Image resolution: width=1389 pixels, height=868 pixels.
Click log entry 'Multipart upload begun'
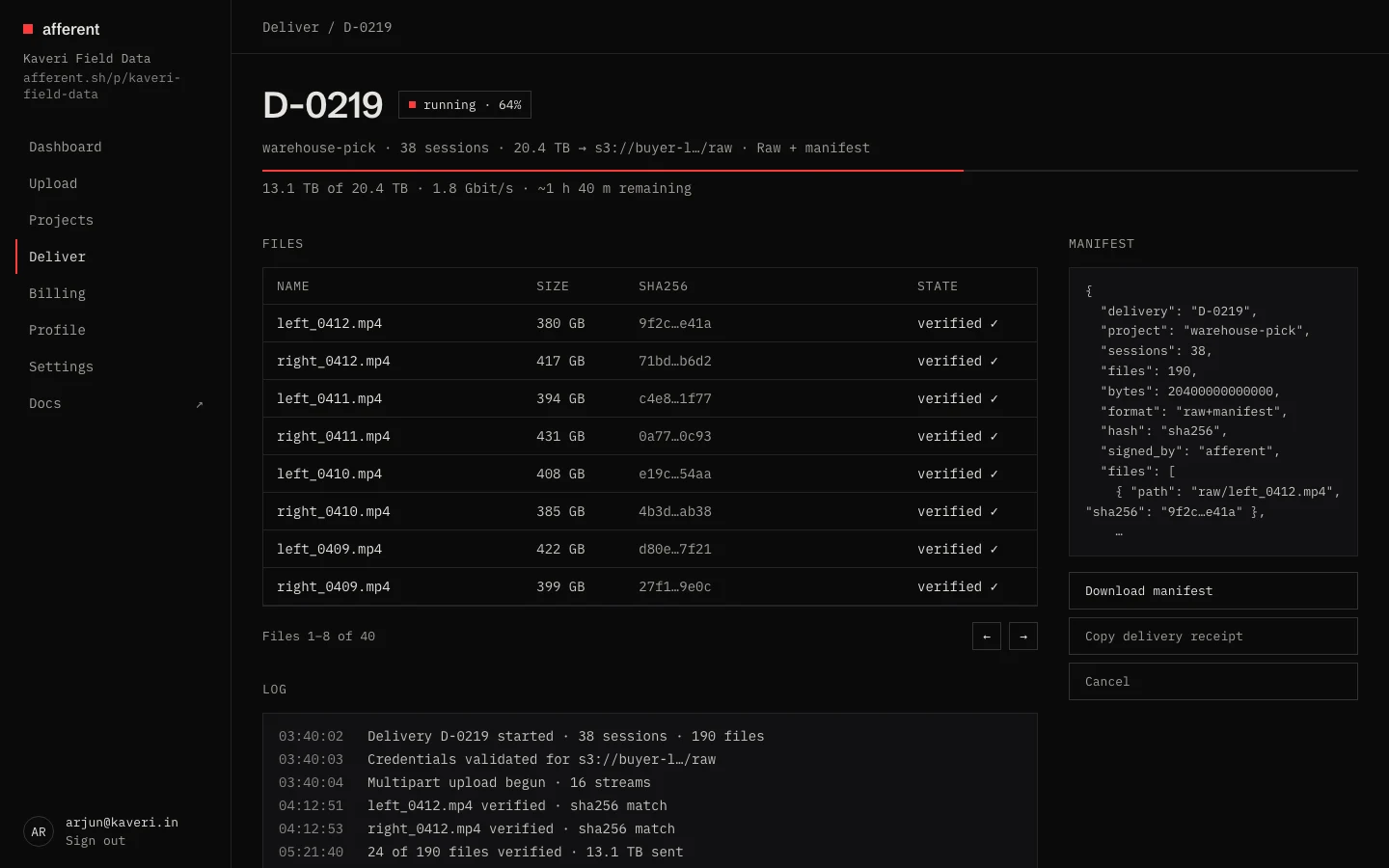click(509, 783)
